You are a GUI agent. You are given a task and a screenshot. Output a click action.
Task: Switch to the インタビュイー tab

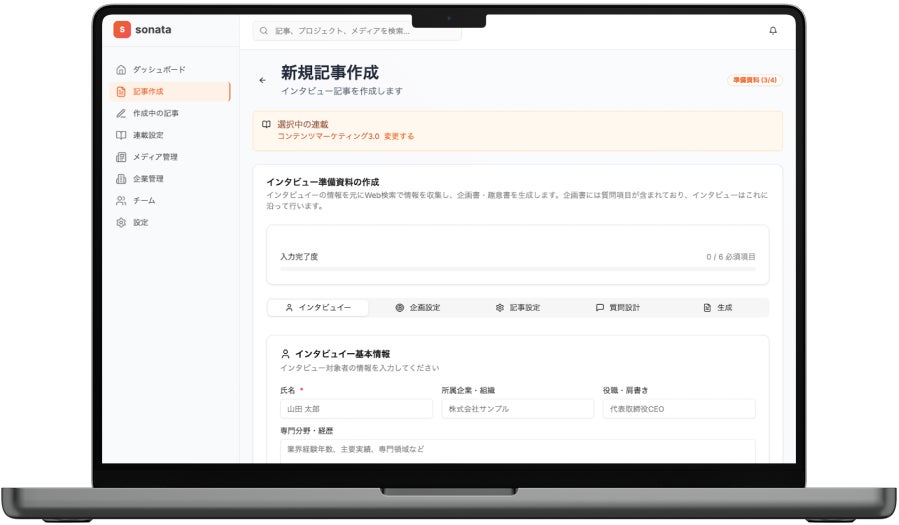click(318, 308)
